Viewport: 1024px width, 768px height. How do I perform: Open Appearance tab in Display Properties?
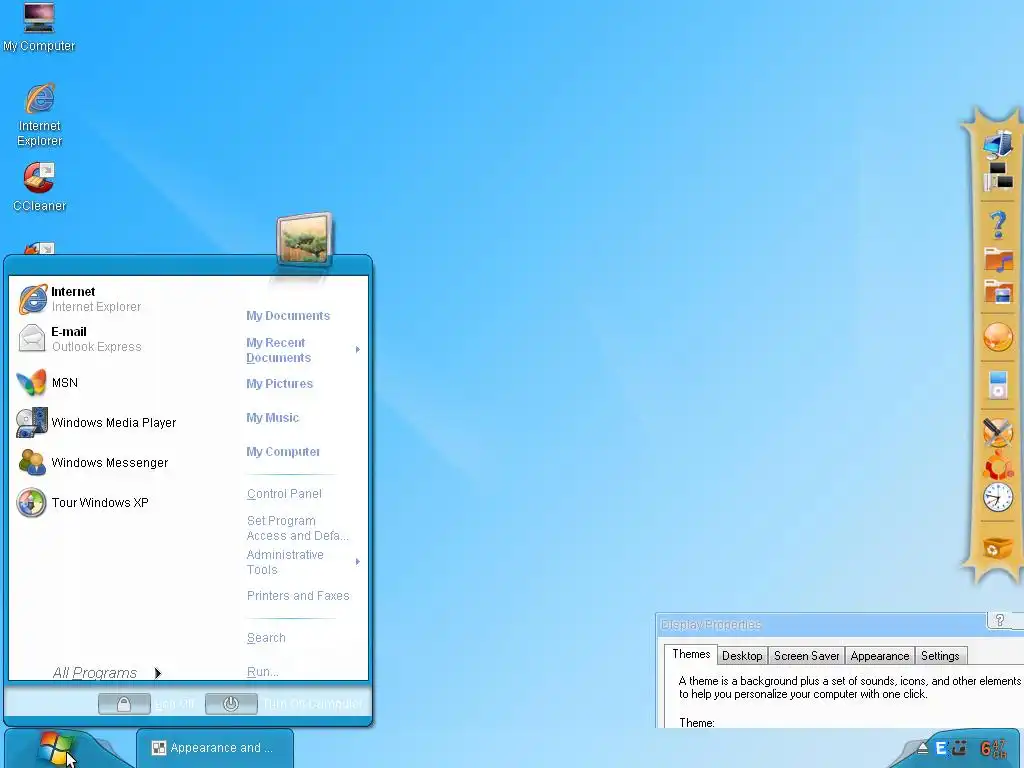pos(880,656)
